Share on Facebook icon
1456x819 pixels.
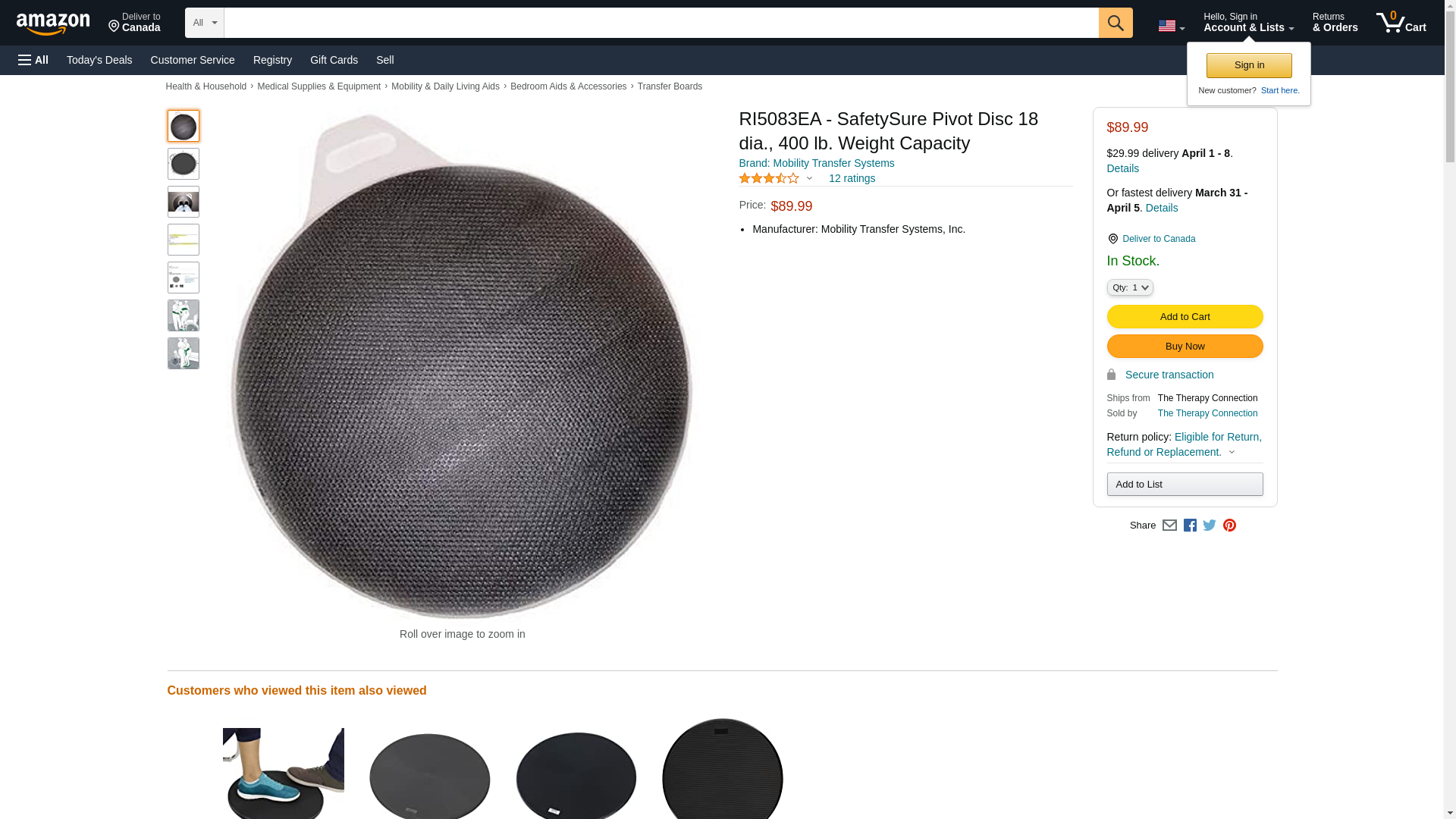[1190, 526]
